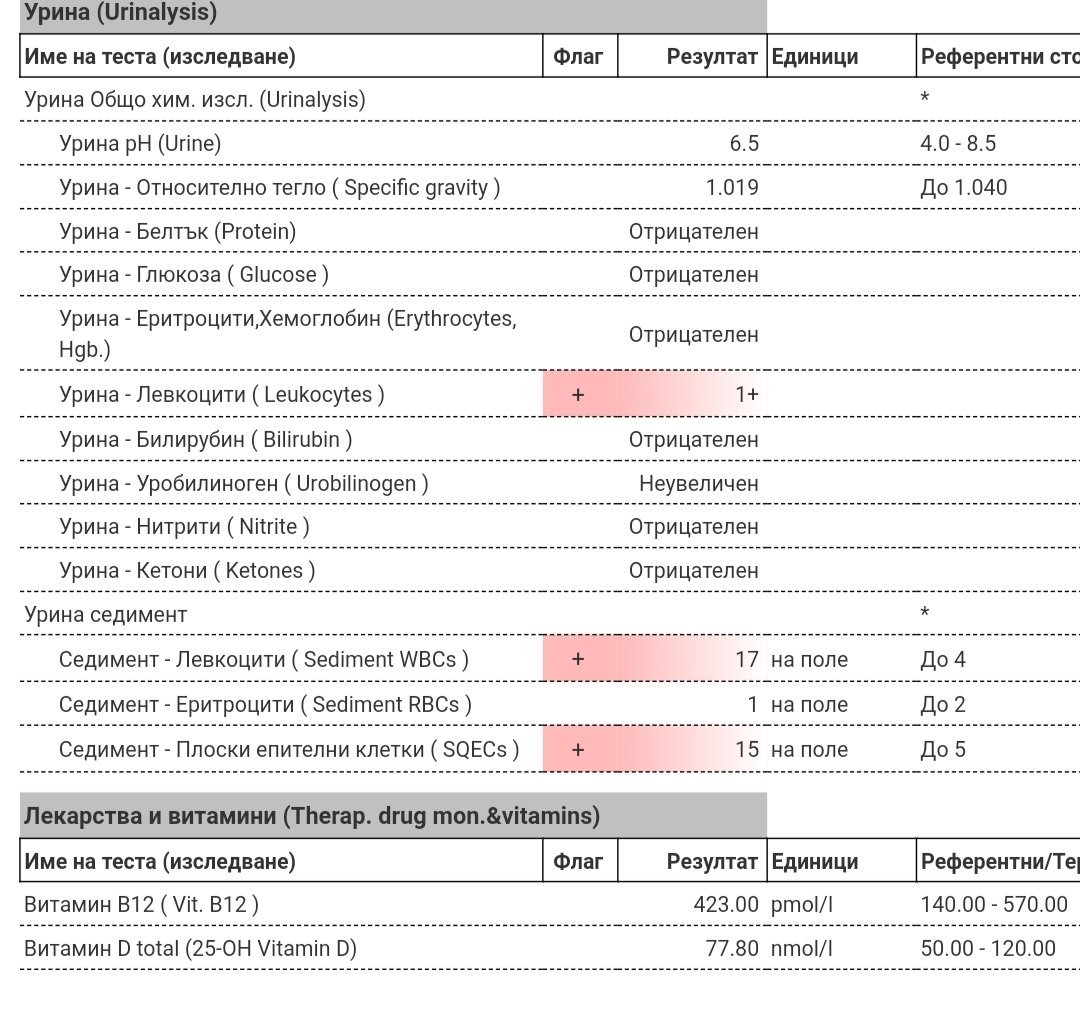Click the Флаг column header in the Urinalysis table
The width and height of the screenshot is (1080, 1011).
(578, 57)
